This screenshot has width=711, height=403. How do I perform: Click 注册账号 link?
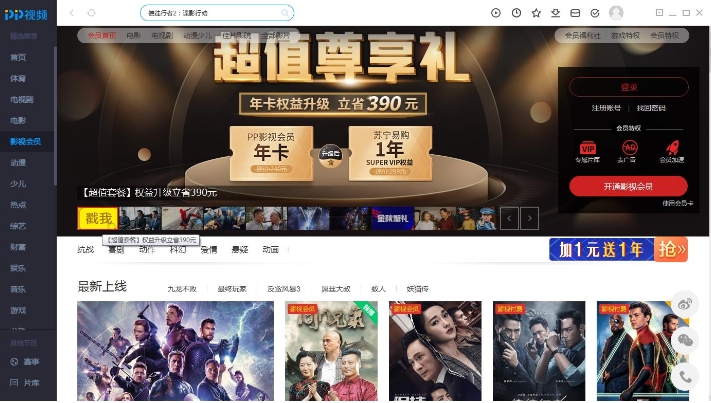(x=606, y=108)
